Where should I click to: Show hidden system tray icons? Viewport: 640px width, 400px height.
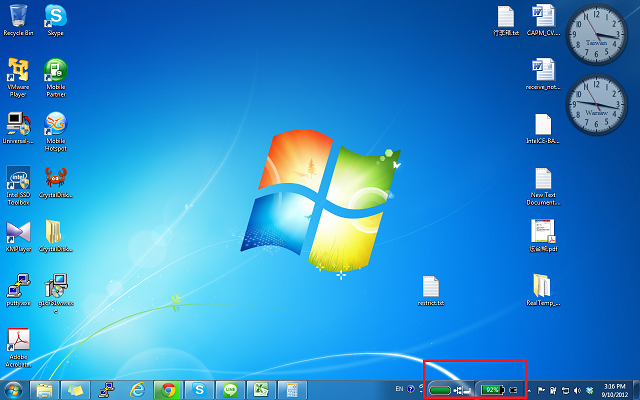click(x=530, y=391)
